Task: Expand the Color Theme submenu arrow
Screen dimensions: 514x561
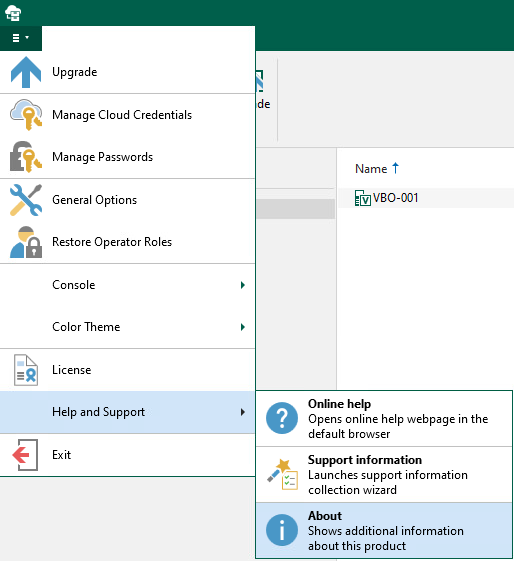Action: [243, 327]
